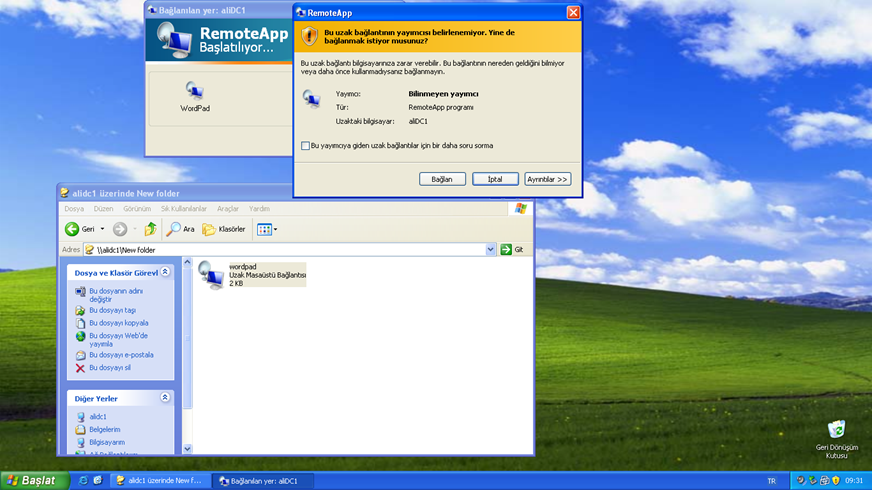Click the network connection tray icon

tap(812, 481)
